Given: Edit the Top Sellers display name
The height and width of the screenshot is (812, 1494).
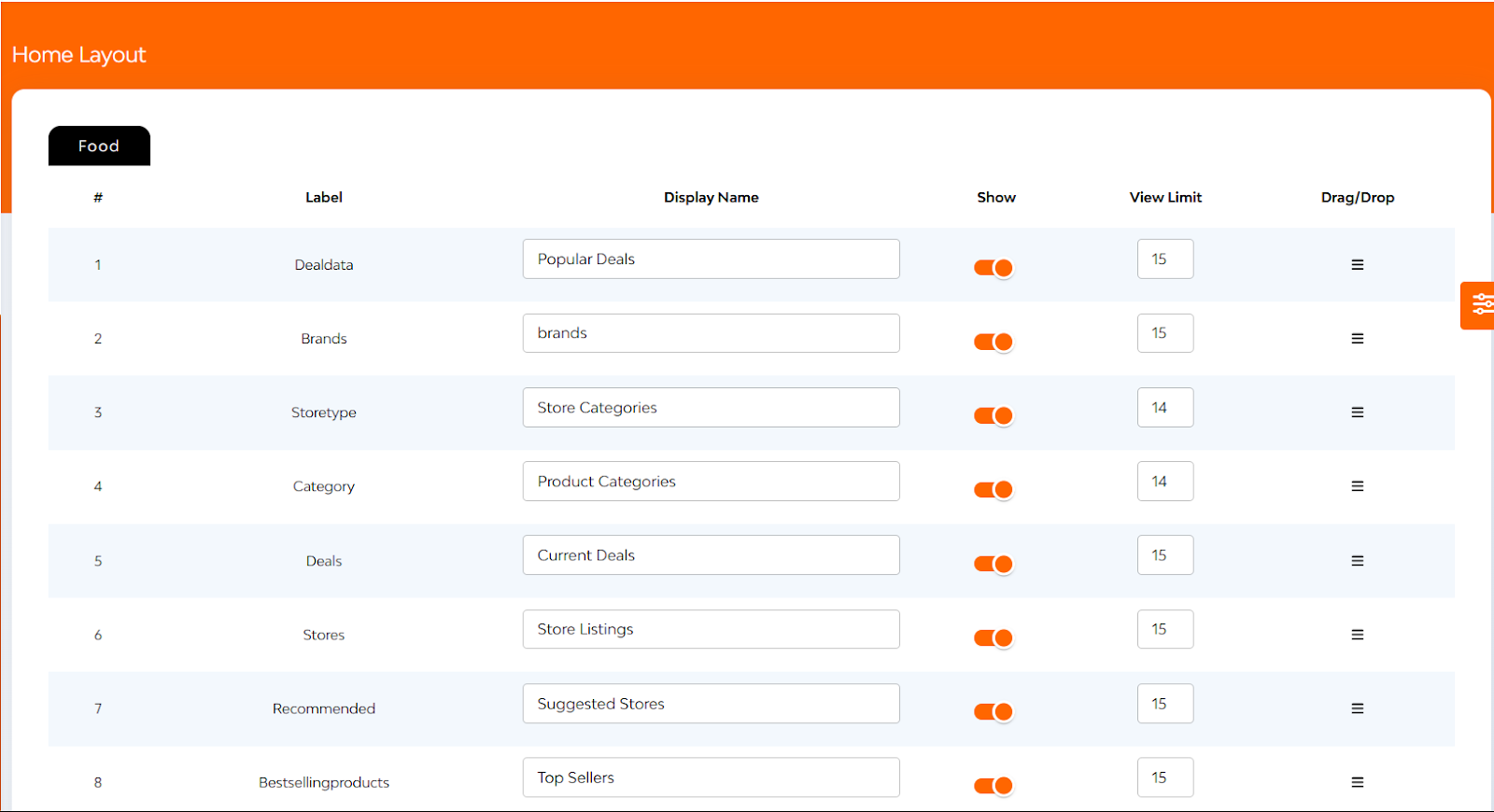Looking at the screenshot, I should (712, 777).
